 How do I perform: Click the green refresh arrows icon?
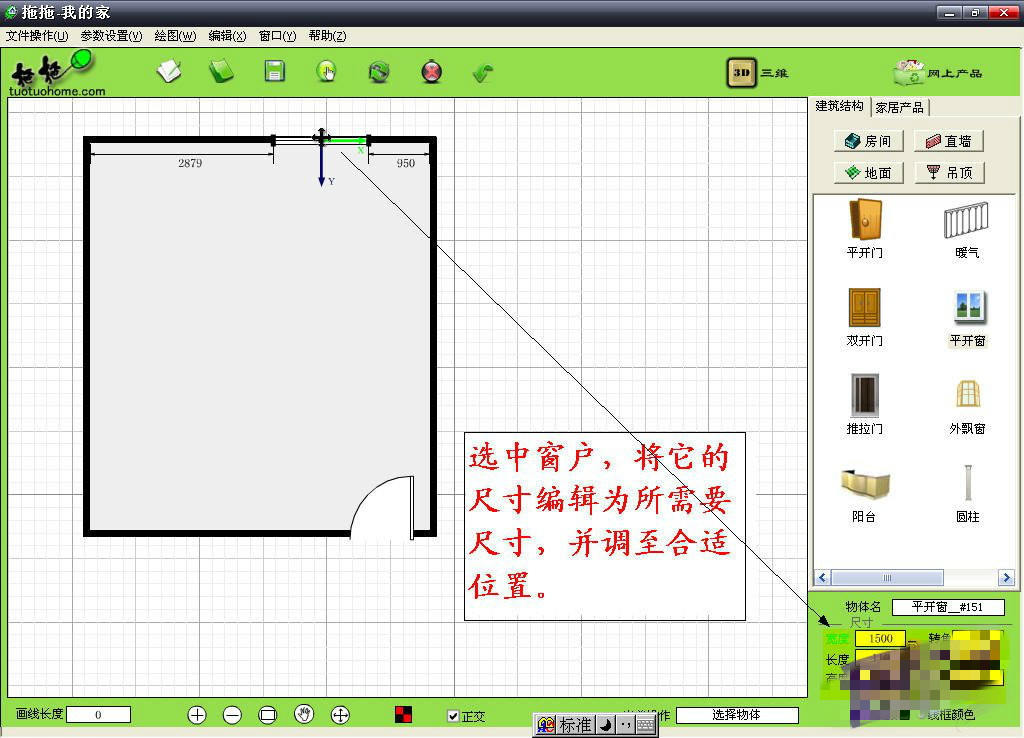click(379, 71)
